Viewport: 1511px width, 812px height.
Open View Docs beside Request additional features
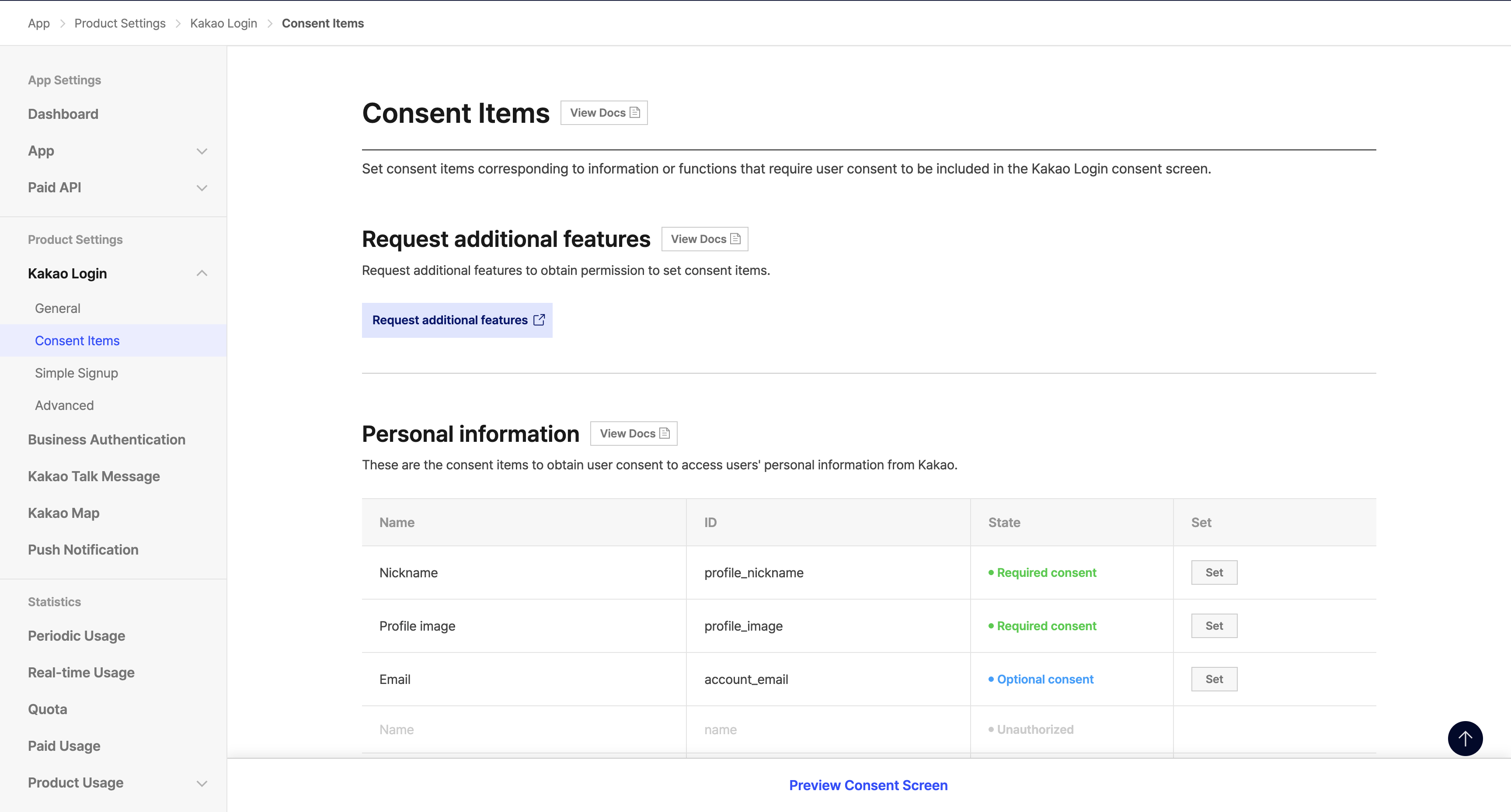click(704, 239)
